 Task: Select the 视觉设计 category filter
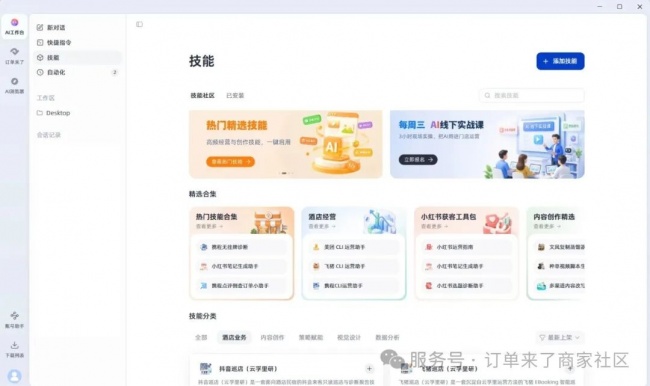[x=349, y=337]
